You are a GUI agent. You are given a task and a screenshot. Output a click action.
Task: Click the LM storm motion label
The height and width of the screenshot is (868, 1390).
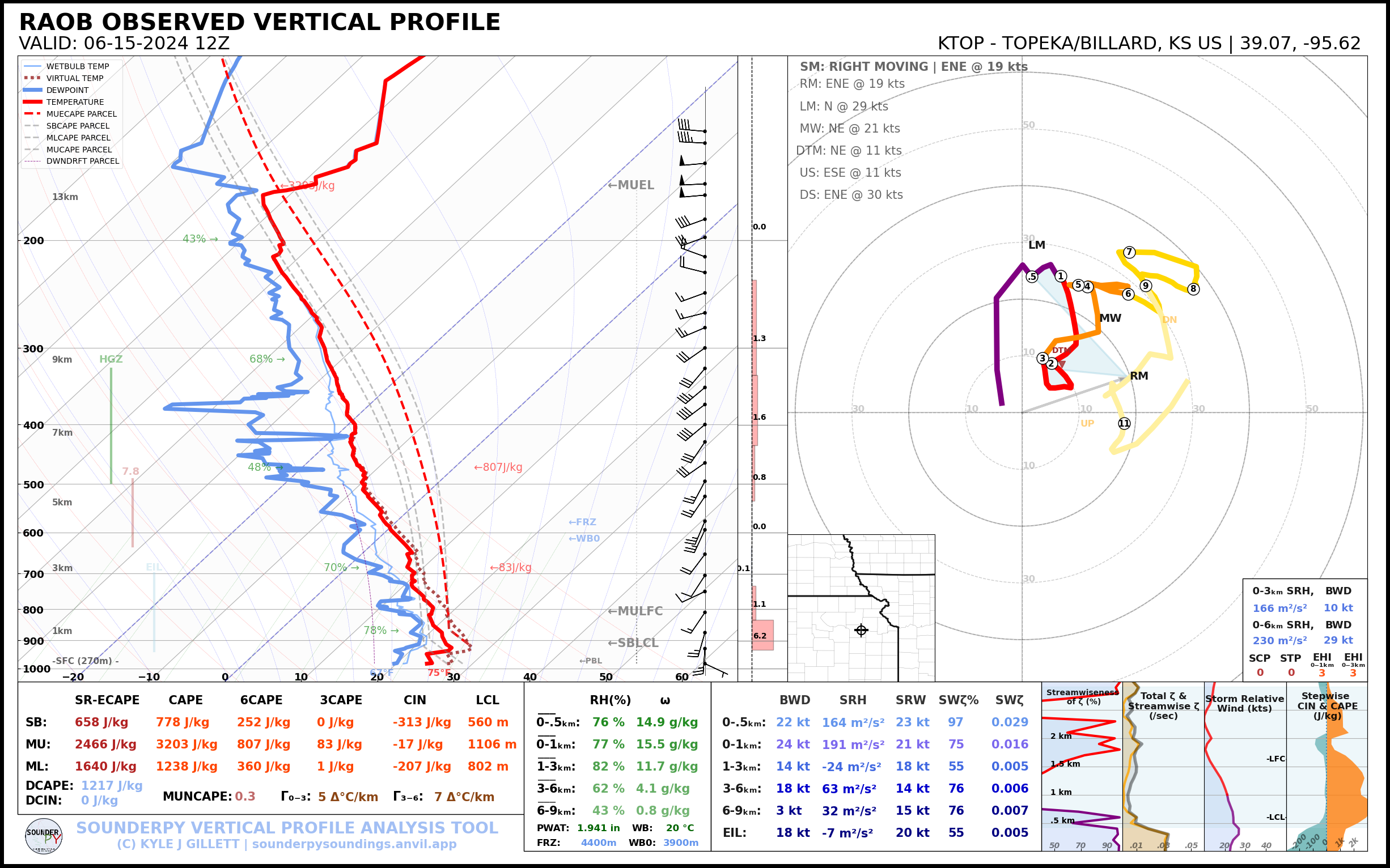(x=1037, y=245)
